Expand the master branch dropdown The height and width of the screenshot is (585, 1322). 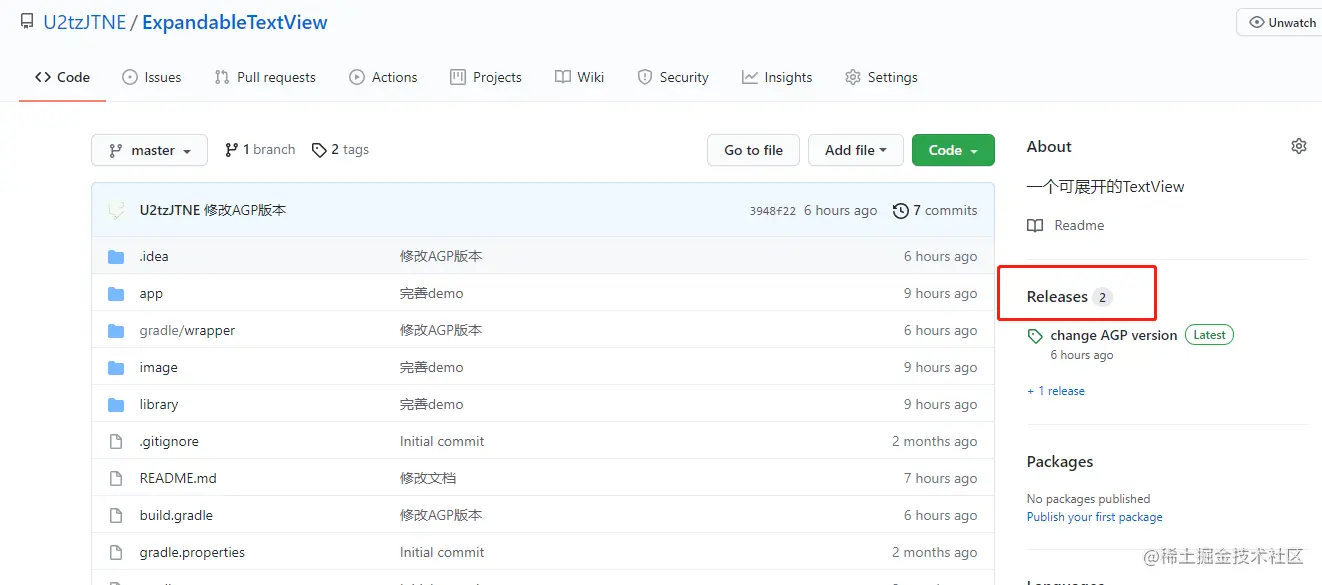point(149,150)
